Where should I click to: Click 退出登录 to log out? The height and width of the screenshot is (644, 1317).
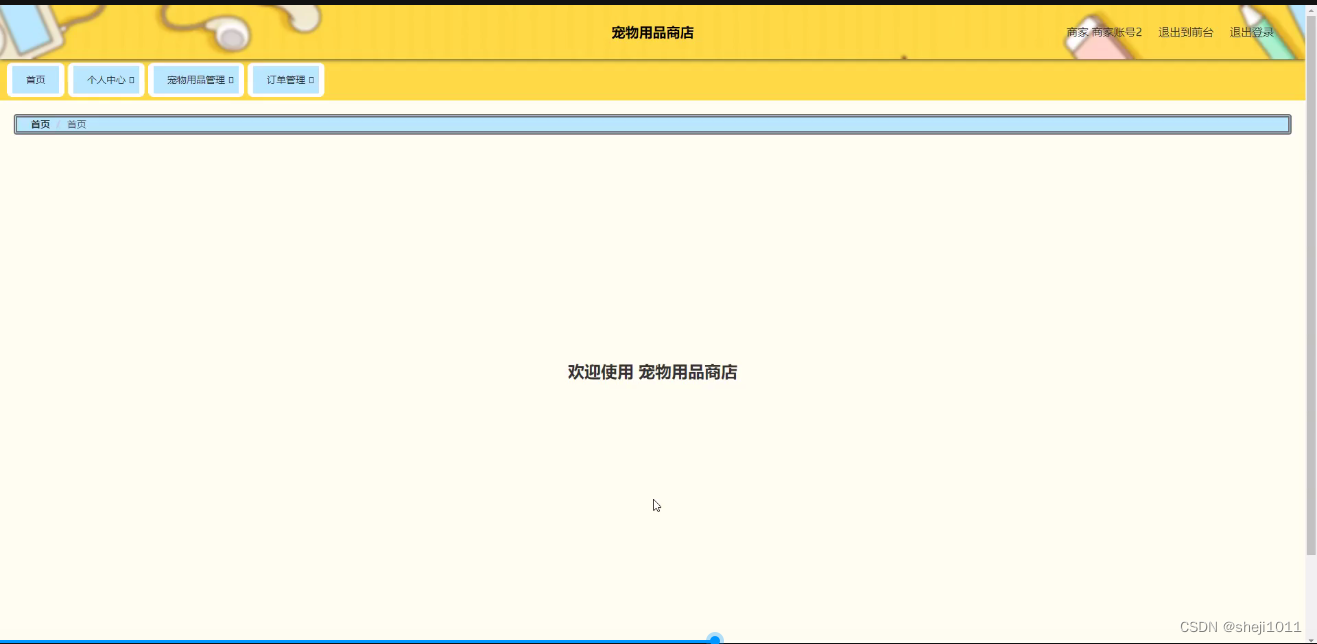pyautogui.click(x=1250, y=31)
